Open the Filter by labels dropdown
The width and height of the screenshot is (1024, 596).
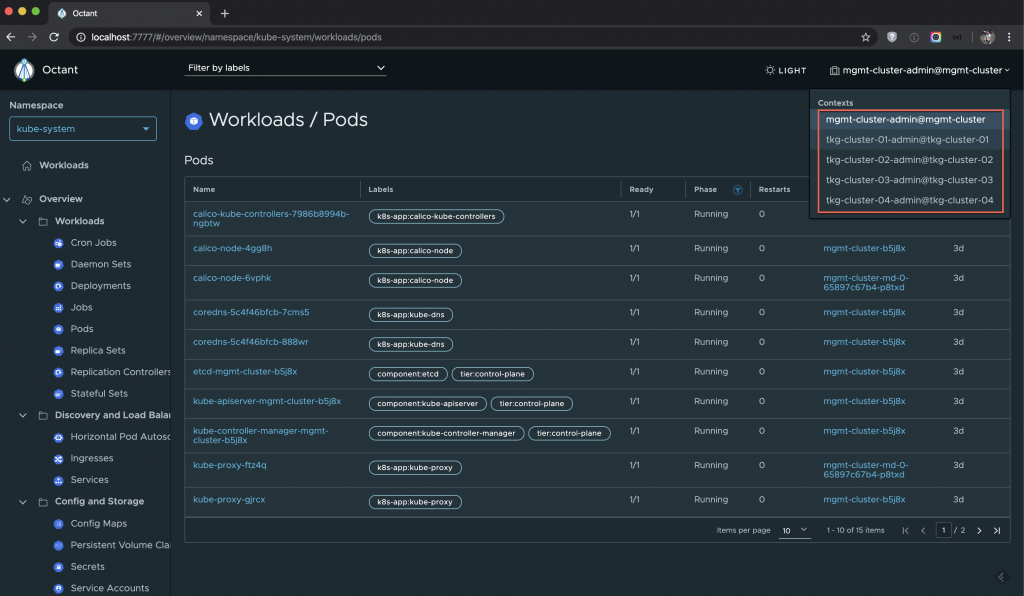click(x=285, y=68)
